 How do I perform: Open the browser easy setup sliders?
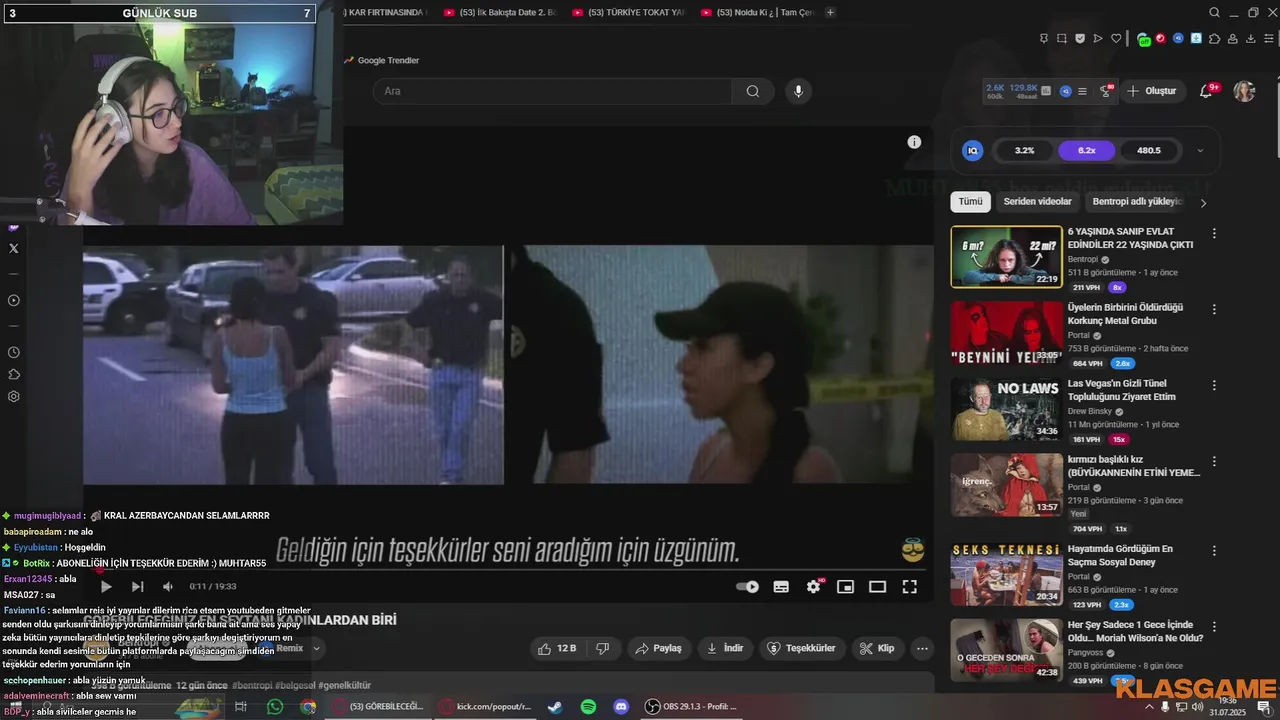point(1268,39)
